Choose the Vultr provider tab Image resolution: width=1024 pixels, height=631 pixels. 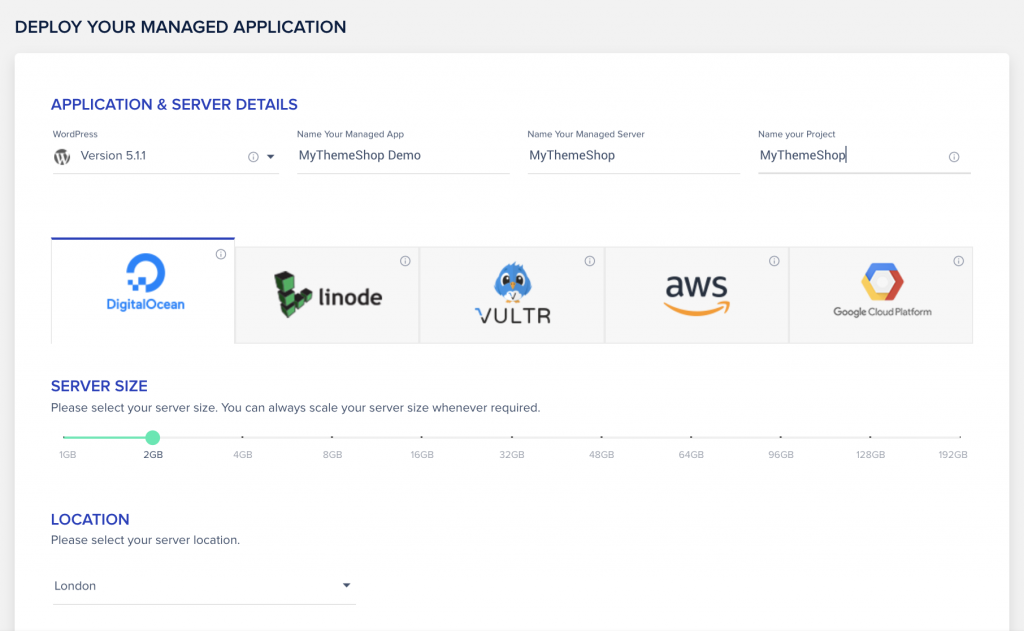click(512, 295)
